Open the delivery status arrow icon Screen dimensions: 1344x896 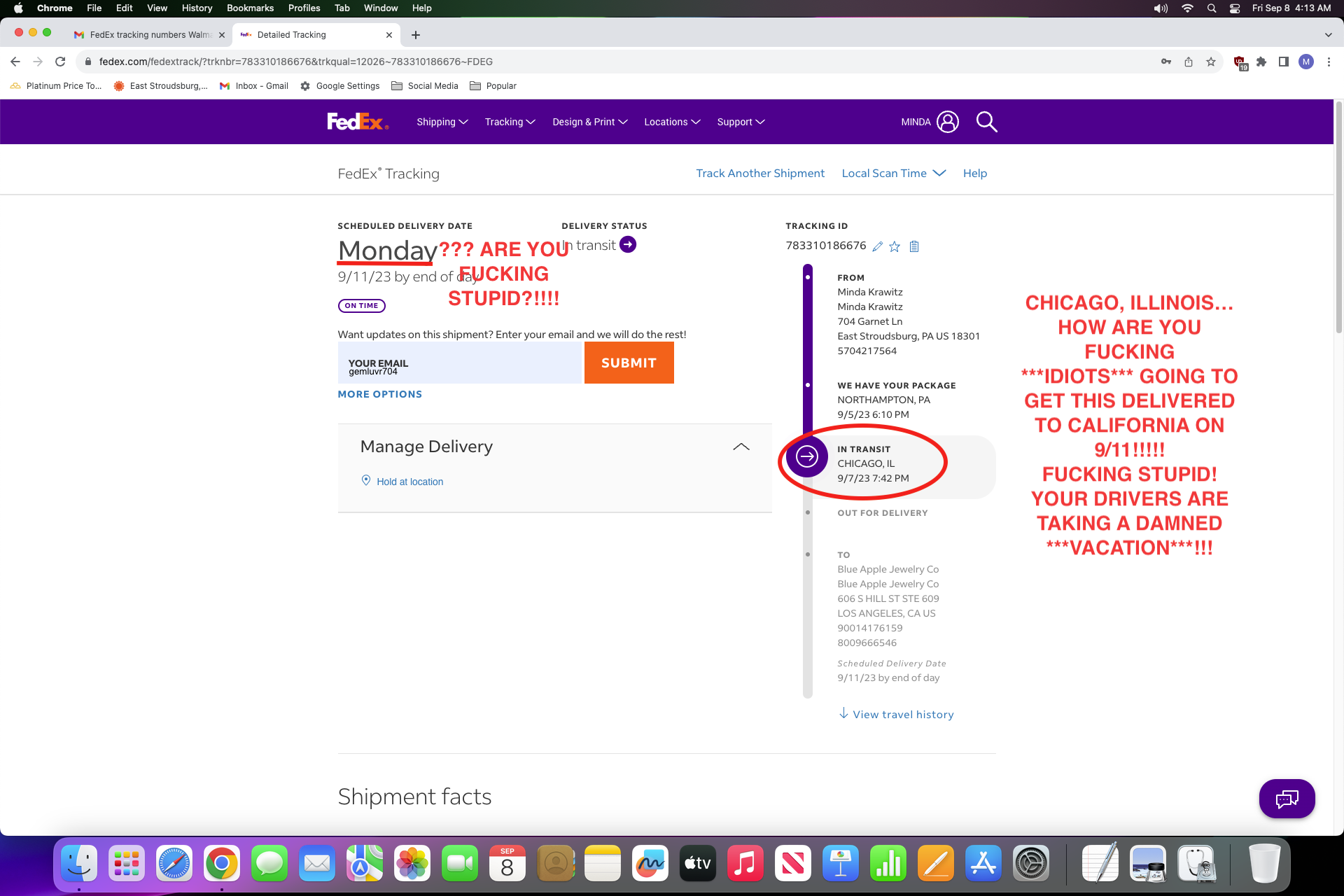(628, 244)
